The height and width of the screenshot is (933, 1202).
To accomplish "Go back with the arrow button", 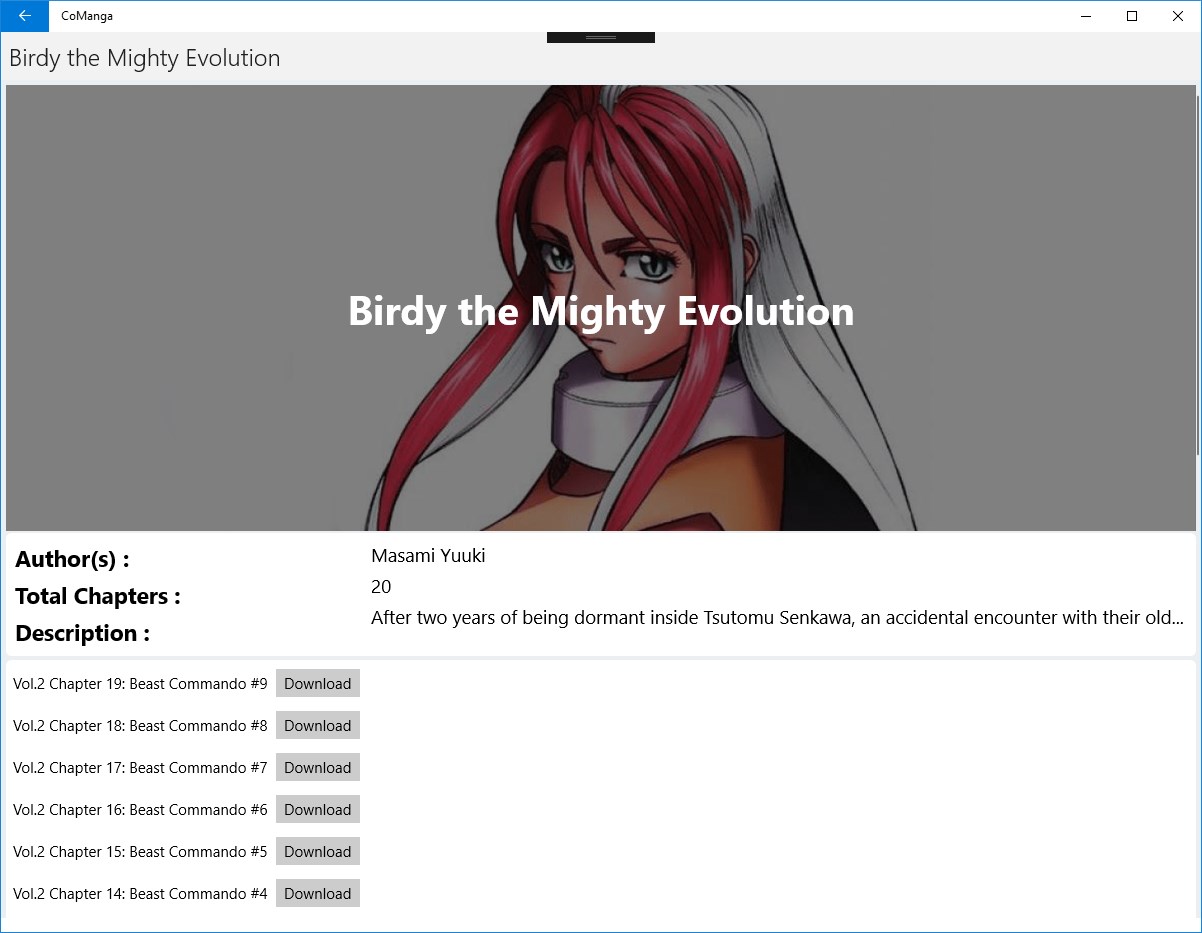I will coord(24,16).
